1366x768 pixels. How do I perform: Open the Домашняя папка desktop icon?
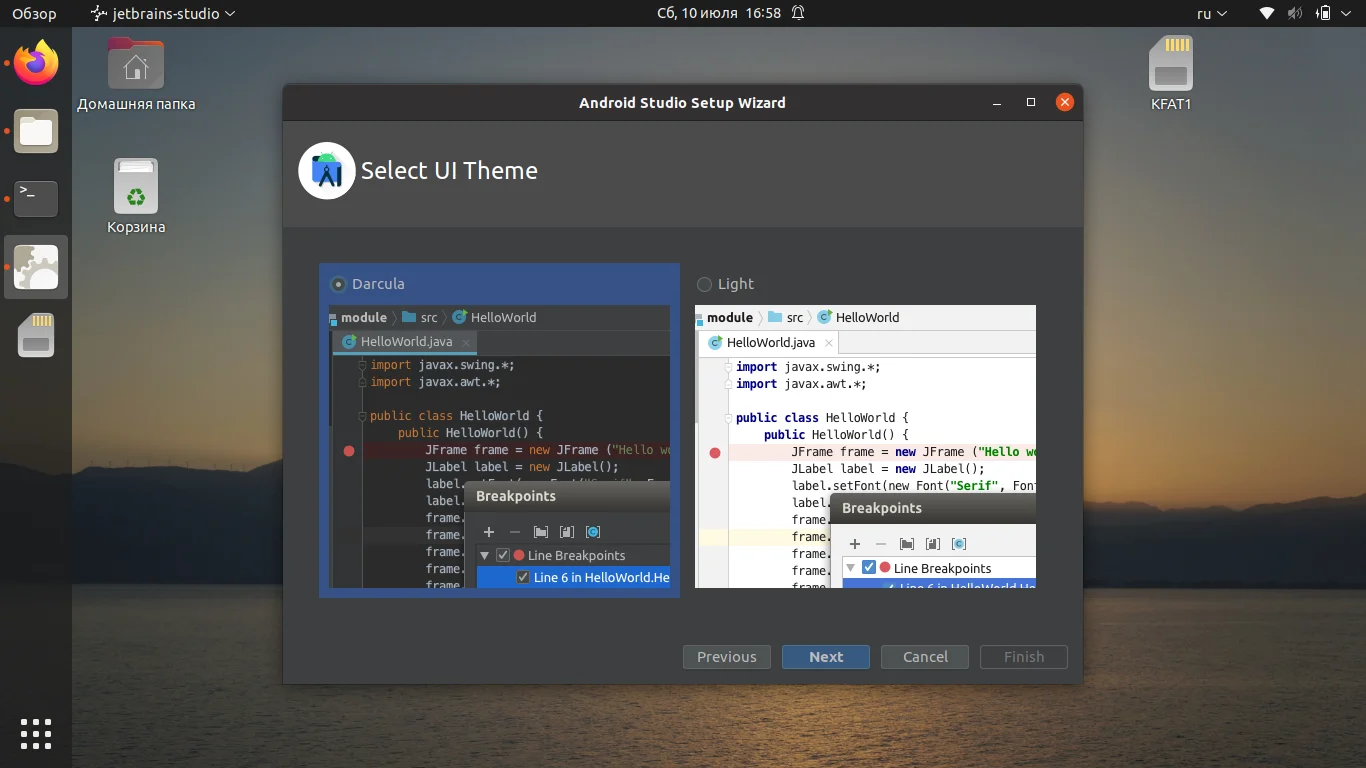click(x=136, y=65)
